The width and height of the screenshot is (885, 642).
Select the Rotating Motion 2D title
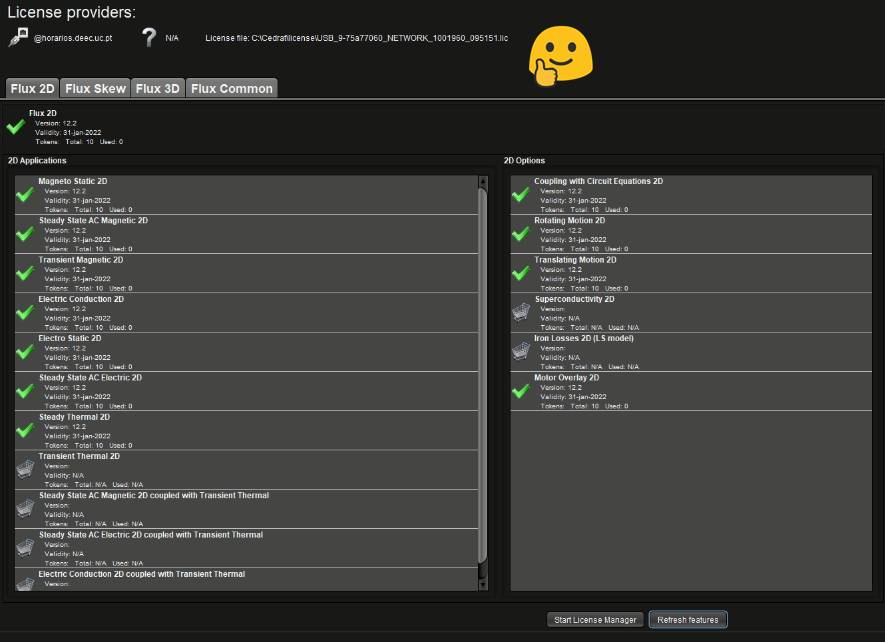pyautogui.click(x=569, y=221)
